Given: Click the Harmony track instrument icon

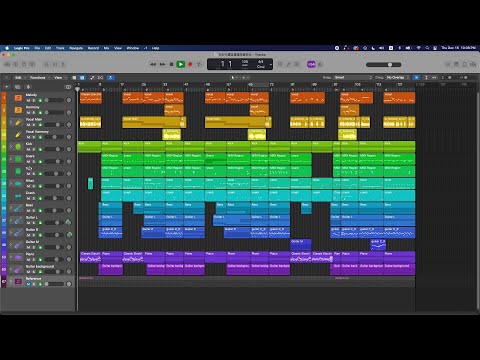Looking at the screenshot, I should click(x=18, y=110).
